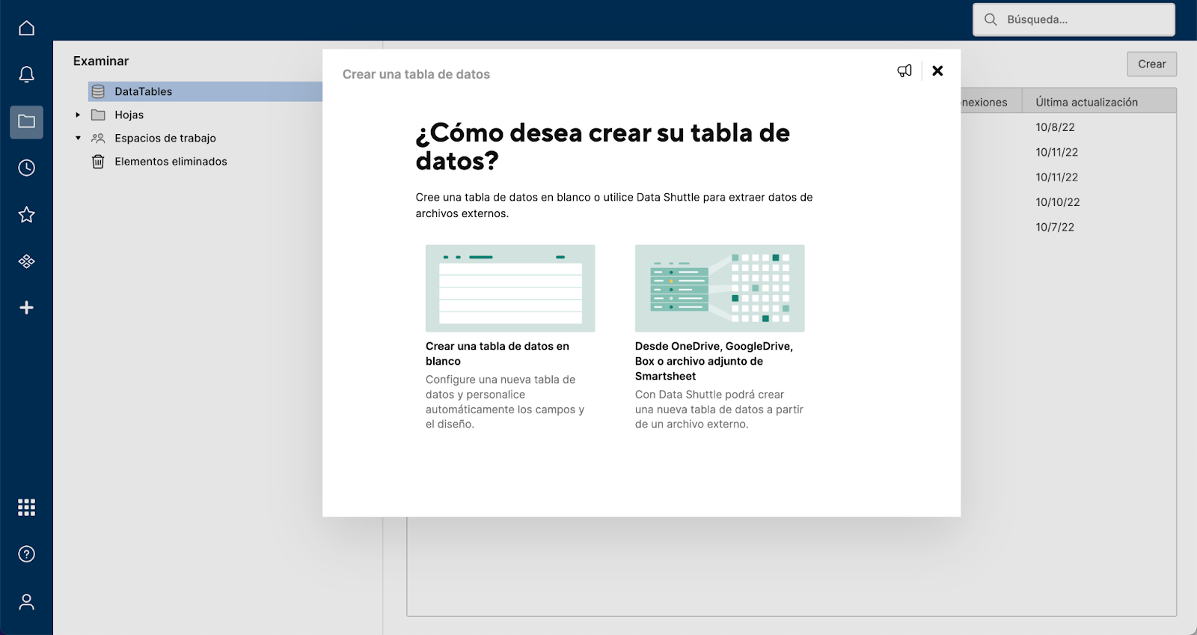Open the Account person icon
This screenshot has height=635, width=1197.
(x=26, y=601)
